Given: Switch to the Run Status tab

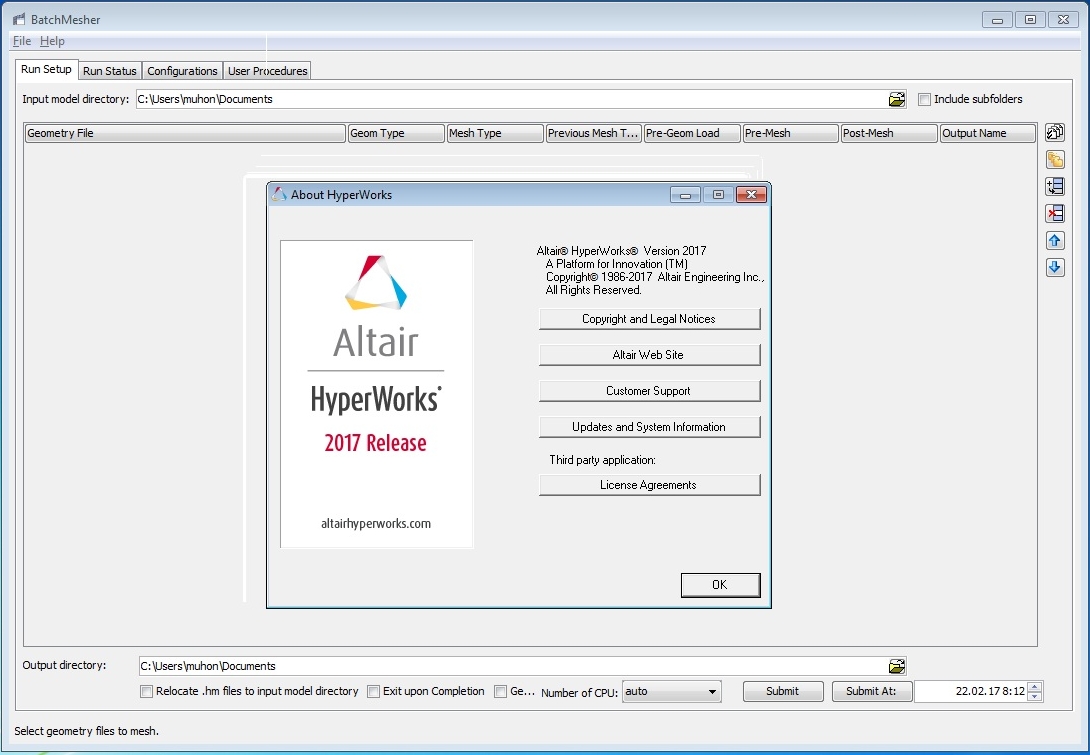Looking at the screenshot, I should tap(110, 71).
